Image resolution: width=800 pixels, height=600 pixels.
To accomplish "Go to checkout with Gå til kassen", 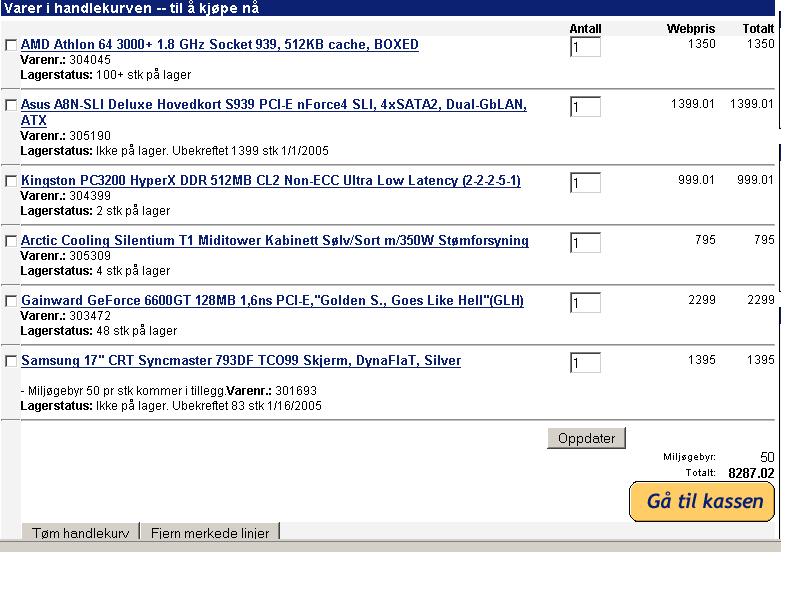I will coord(702,502).
